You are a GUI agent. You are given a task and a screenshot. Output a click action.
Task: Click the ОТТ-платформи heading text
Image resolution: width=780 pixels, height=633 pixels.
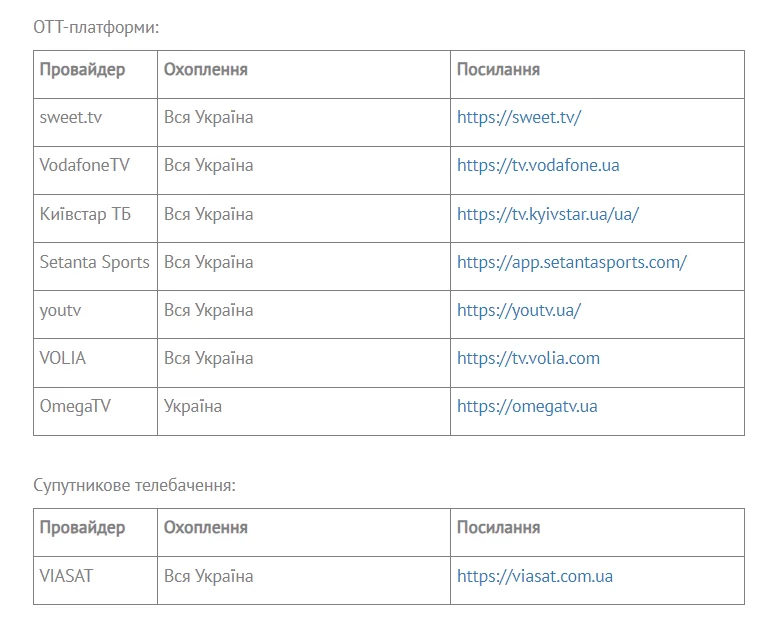96,27
